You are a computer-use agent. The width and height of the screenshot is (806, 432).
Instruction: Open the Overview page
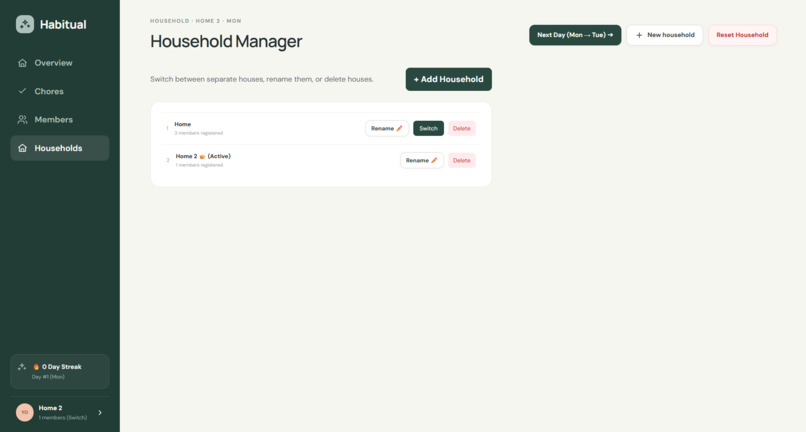[60, 63]
